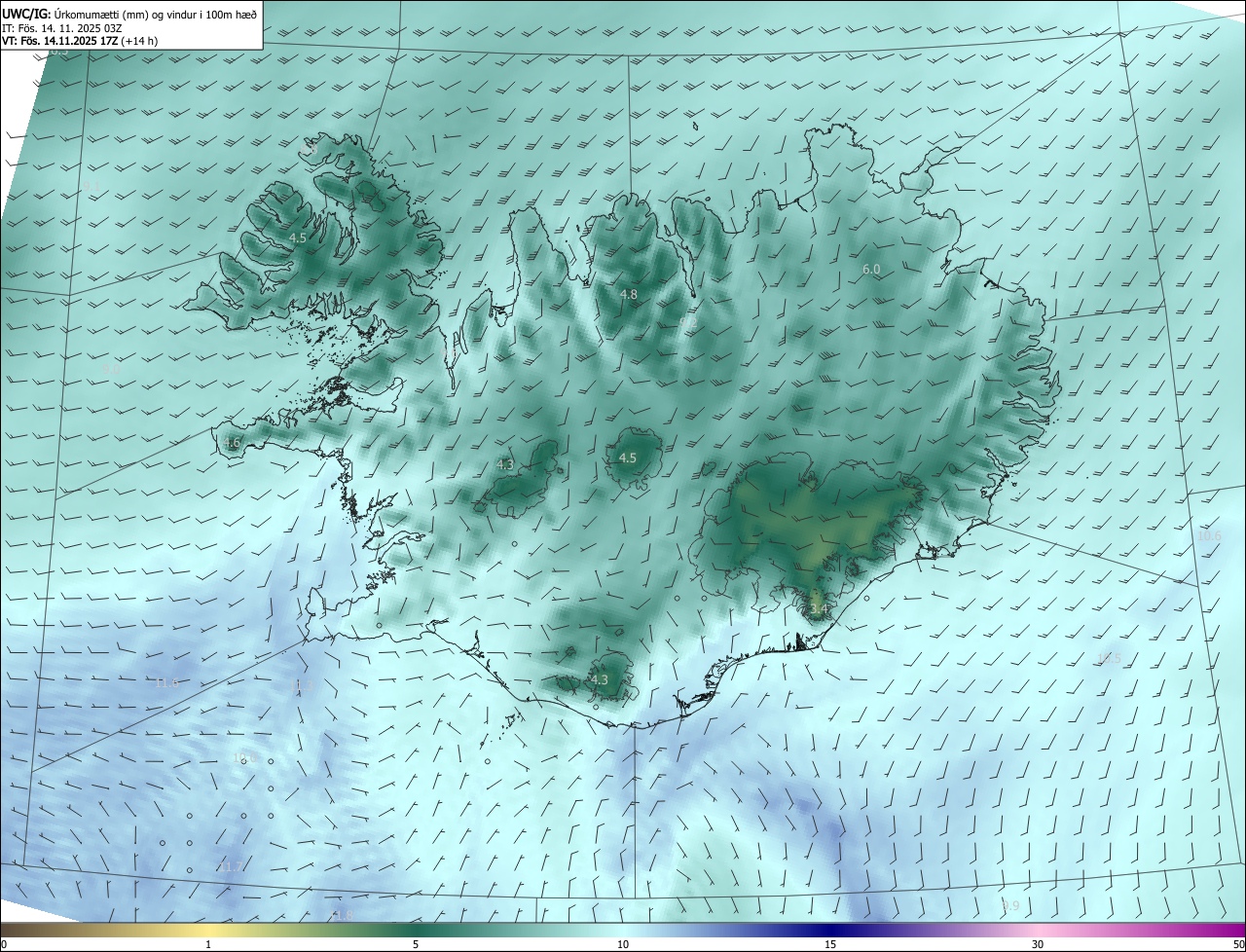Screen dimensions: 1246x952
Task: Click the 10.5 value over the southeast ocean
Action: click(x=1109, y=659)
